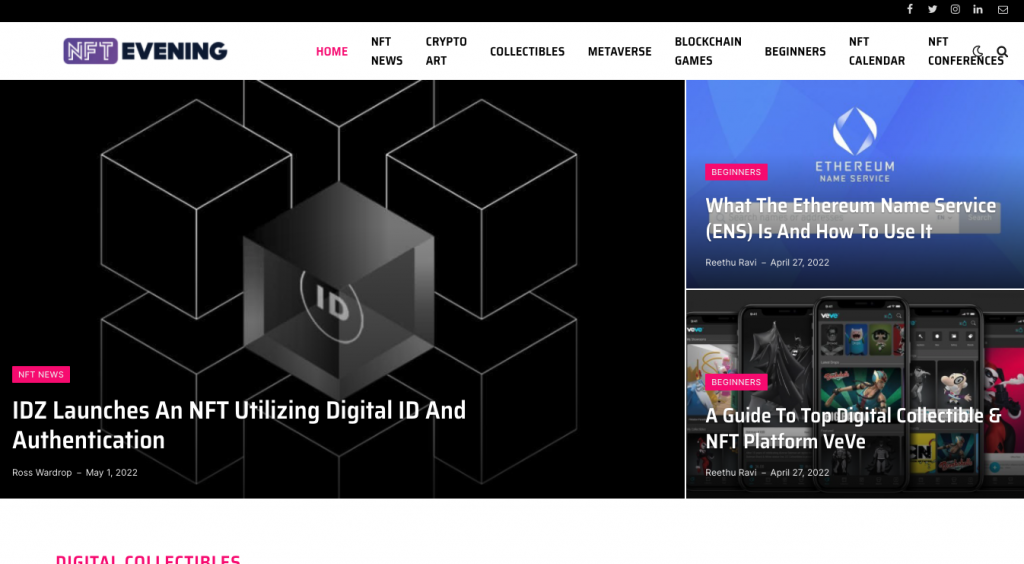Select the Collectibles menu item

coord(527,51)
